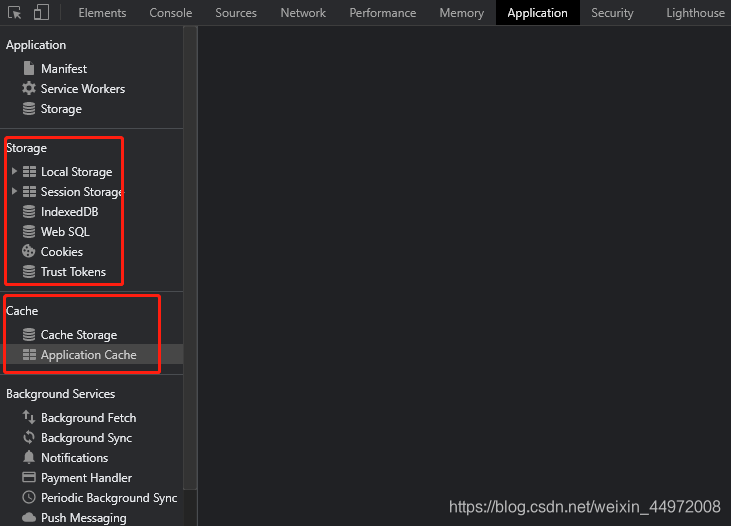
Task: Click the Background Fetch arrows icon
Action: (x=29, y=417)
